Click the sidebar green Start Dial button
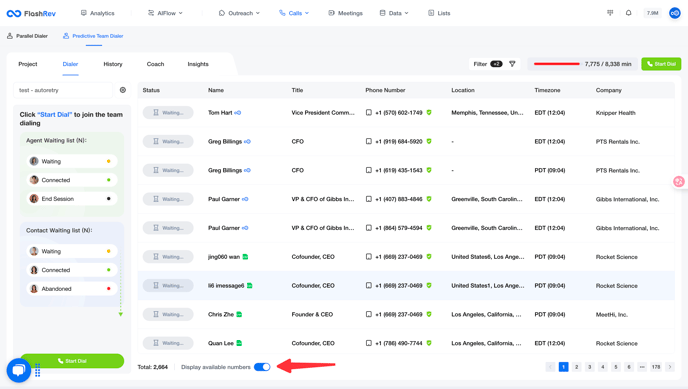The height and width of the screenshot is (389, 688). click(72, 361)
